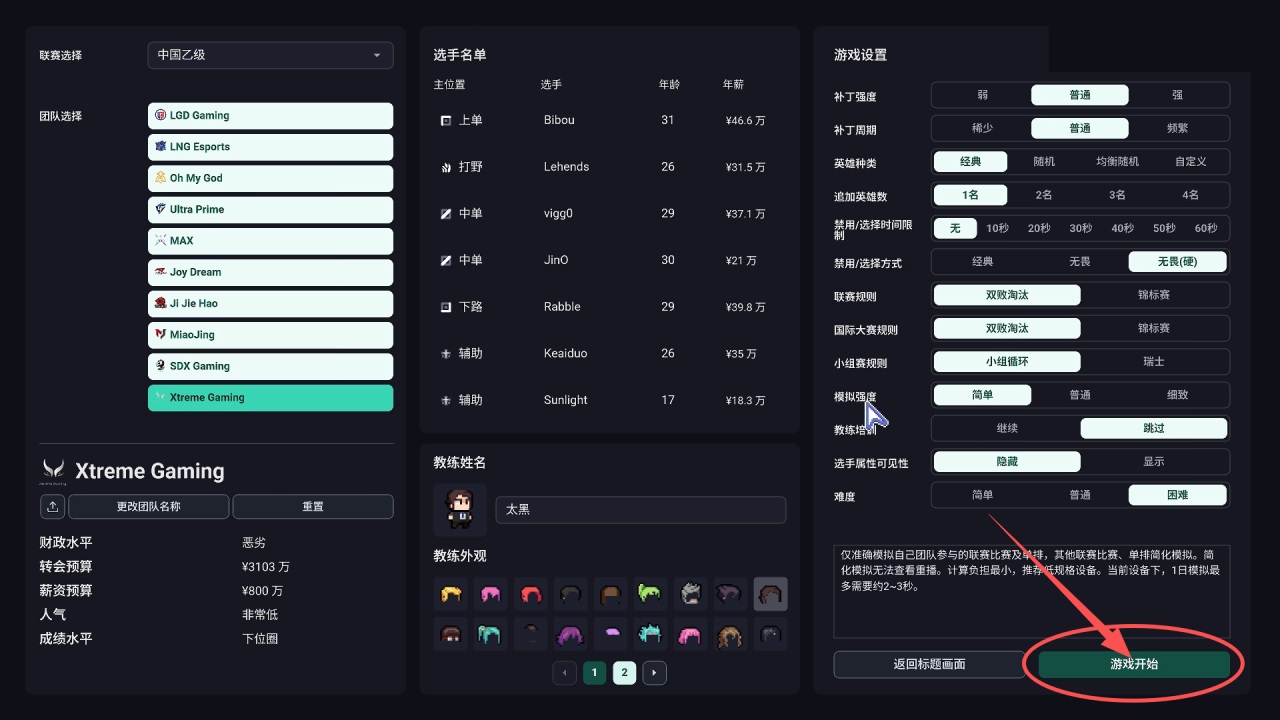Select the Ultra Prime team
1280x720 pixels.
[270, 209]
